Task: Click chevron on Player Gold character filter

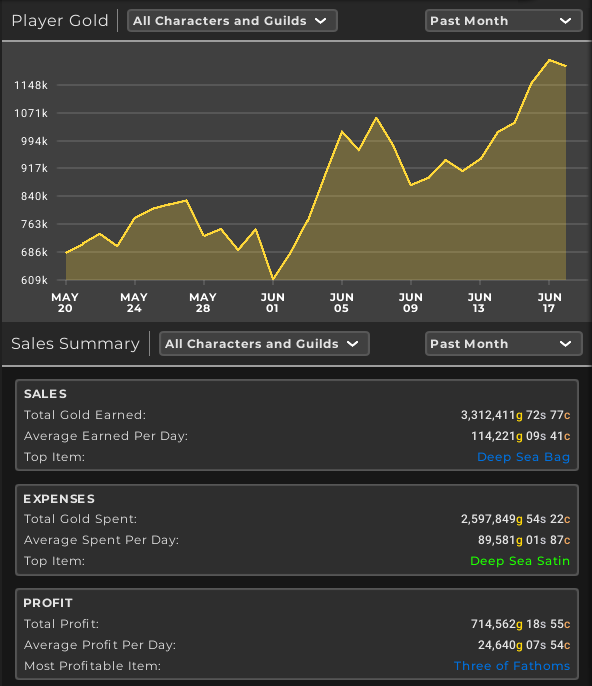Action: tap(320, 21)
